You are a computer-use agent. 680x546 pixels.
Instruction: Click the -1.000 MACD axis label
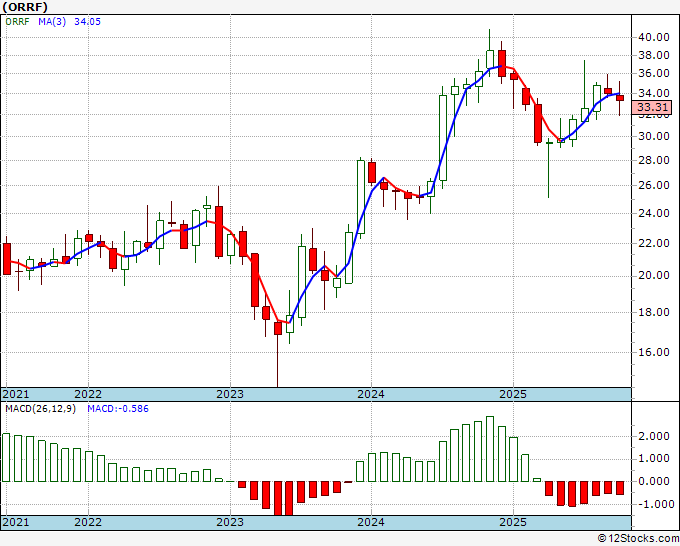[652, 504]
